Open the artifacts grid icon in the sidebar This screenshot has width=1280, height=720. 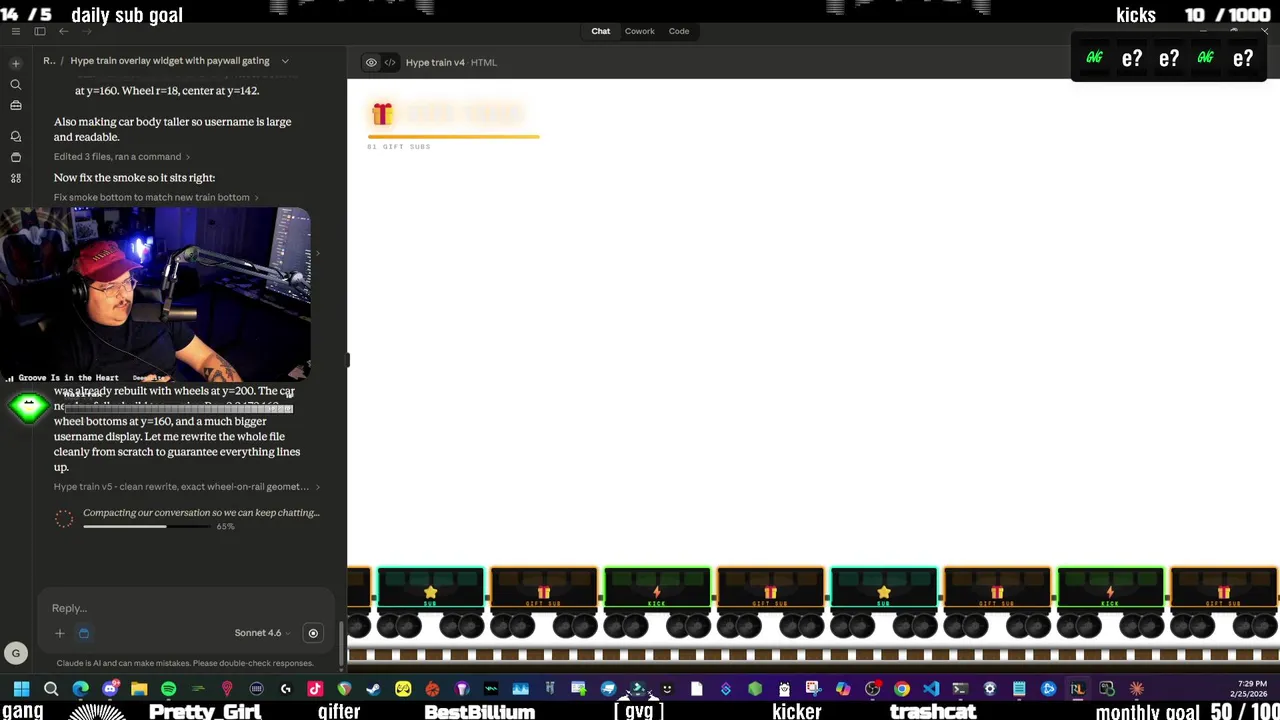pyautogui.click(x=15, y=178)
